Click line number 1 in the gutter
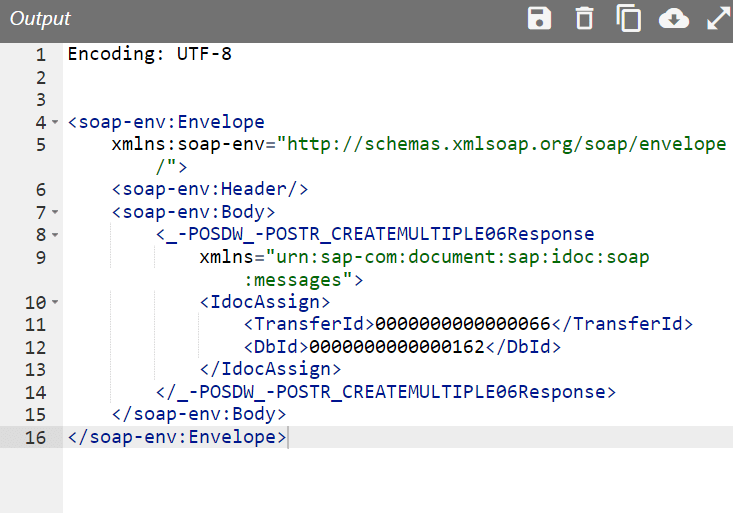 pos(40,55)
